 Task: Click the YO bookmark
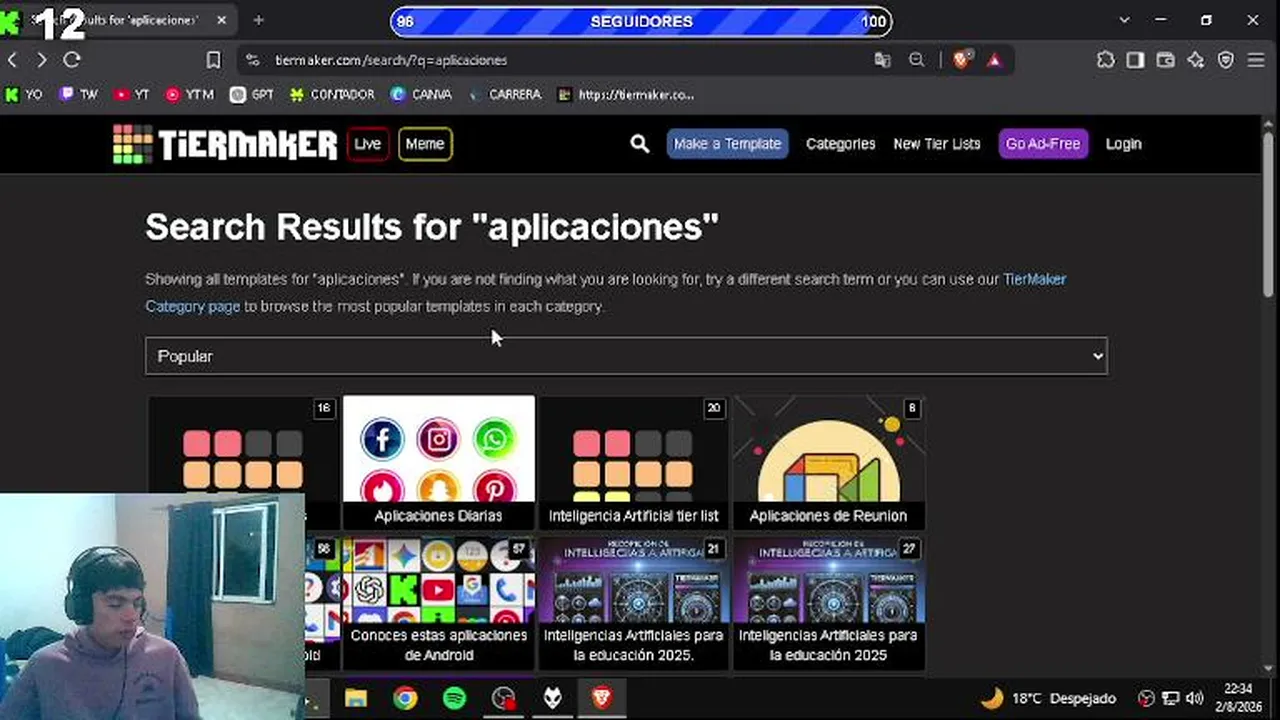pyautogui.click(x=24, y=95)
